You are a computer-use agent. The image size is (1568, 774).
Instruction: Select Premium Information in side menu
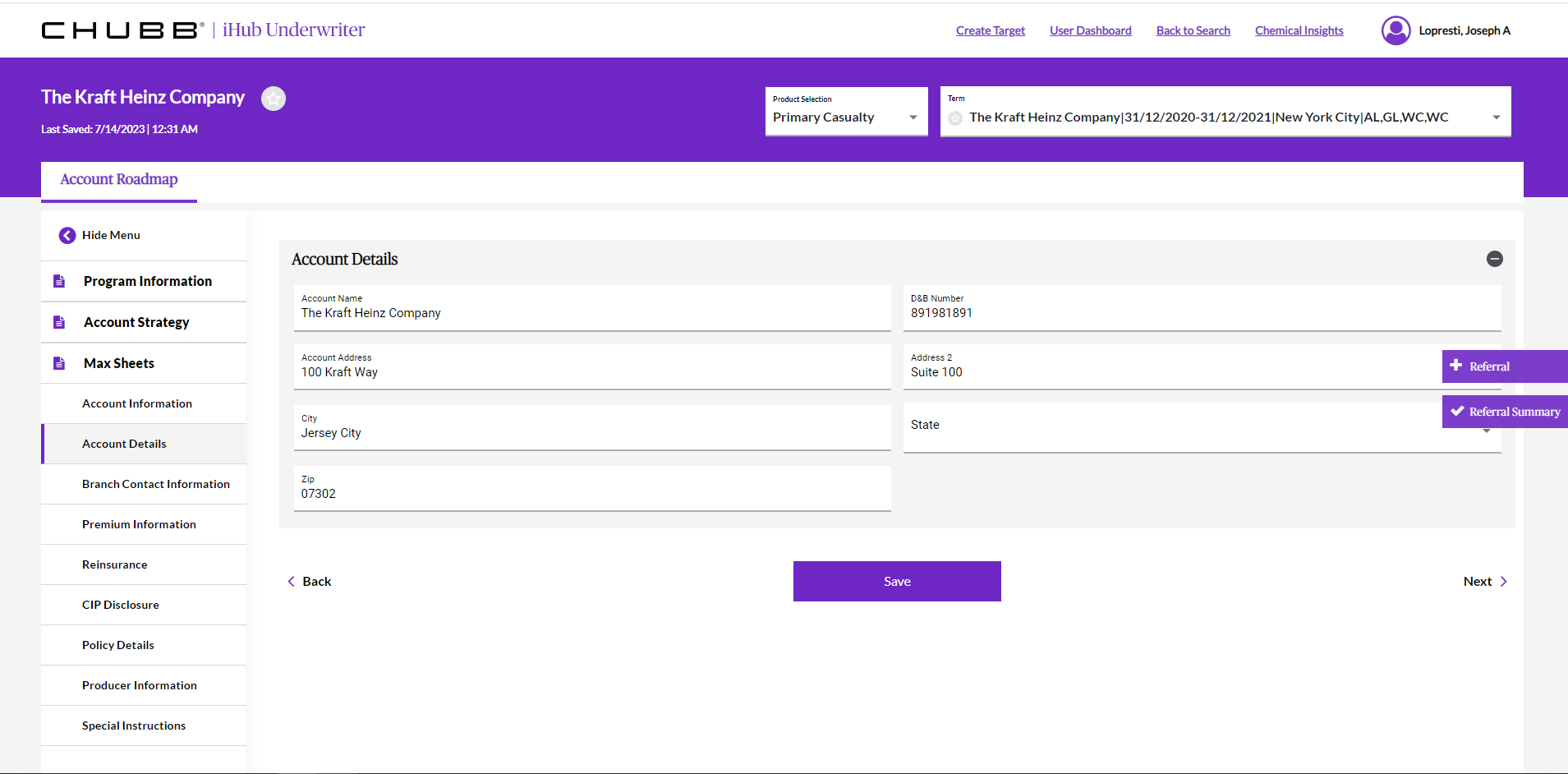pyautogui.click(x=139, y=524)
